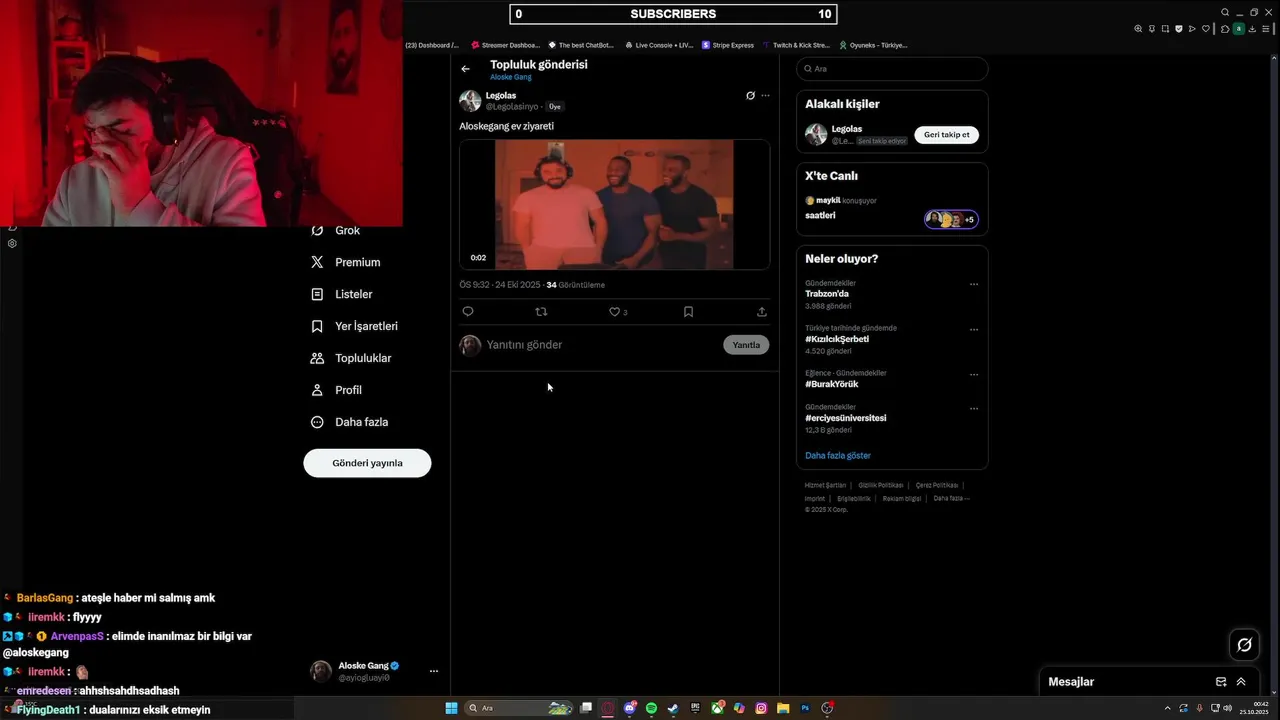
Task: Click the +5 listeners avatar badge
Action: point(951,219)
